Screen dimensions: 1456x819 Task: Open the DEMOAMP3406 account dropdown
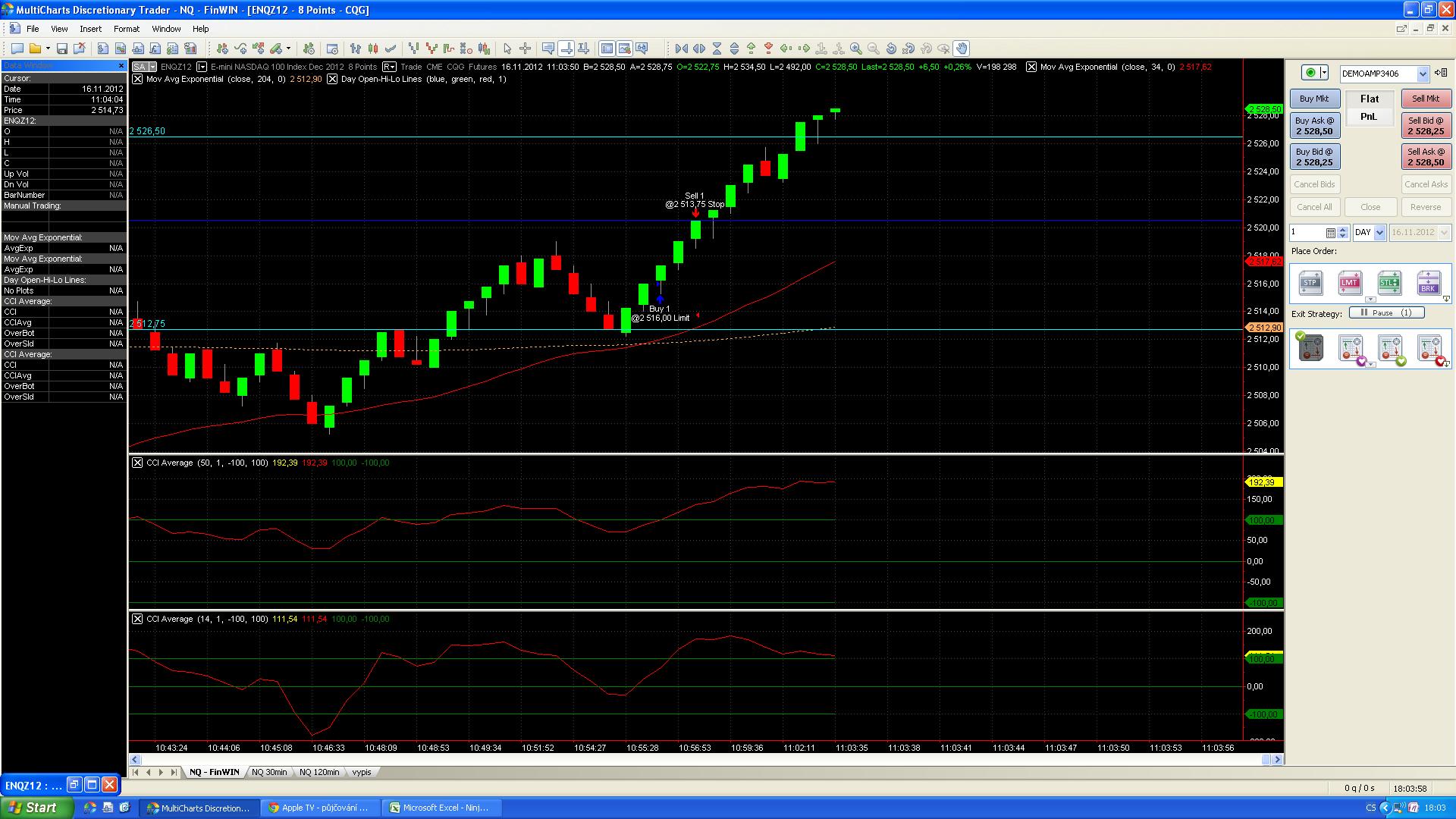pos(1423,74)
